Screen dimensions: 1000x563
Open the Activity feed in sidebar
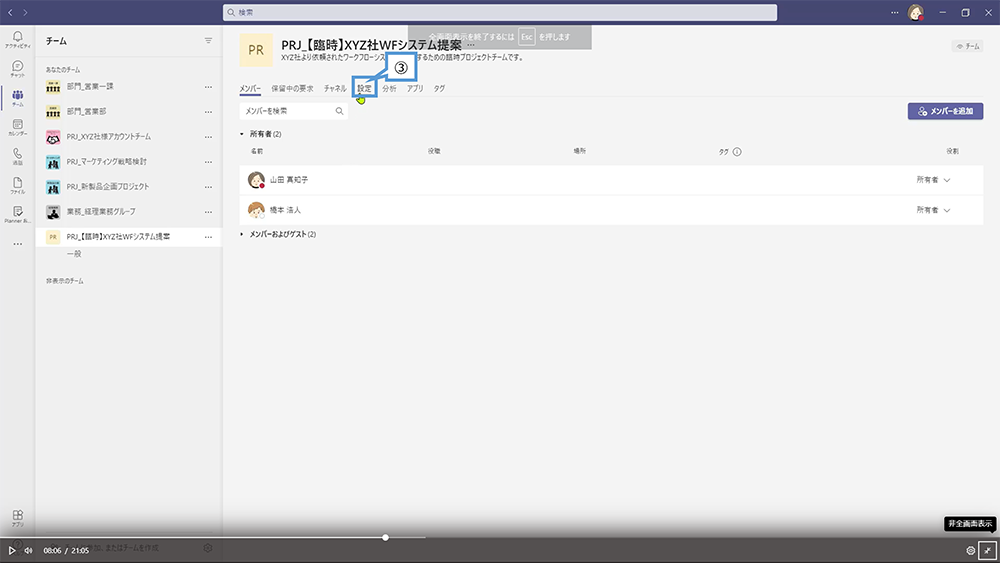(x=17, y=40)
